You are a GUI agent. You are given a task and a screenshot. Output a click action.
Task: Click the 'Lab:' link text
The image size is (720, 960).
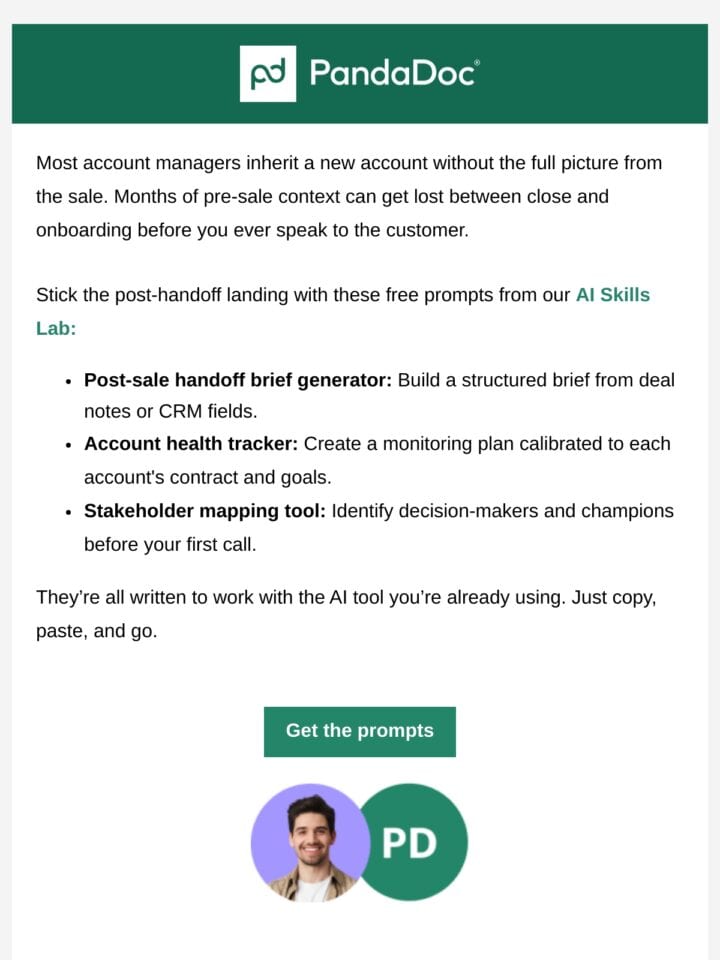[x=56, y=328]
